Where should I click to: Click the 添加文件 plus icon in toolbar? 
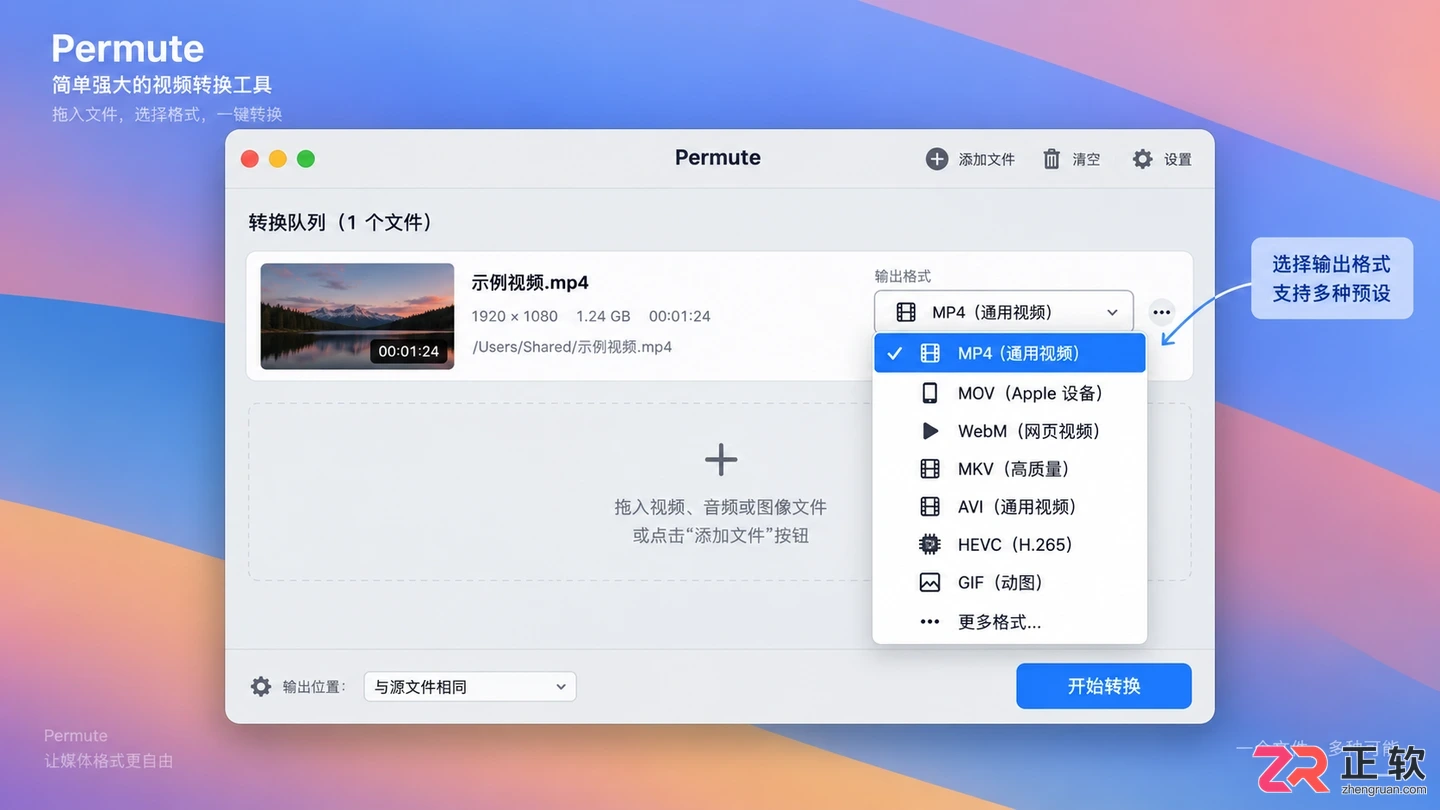[936, 159]
